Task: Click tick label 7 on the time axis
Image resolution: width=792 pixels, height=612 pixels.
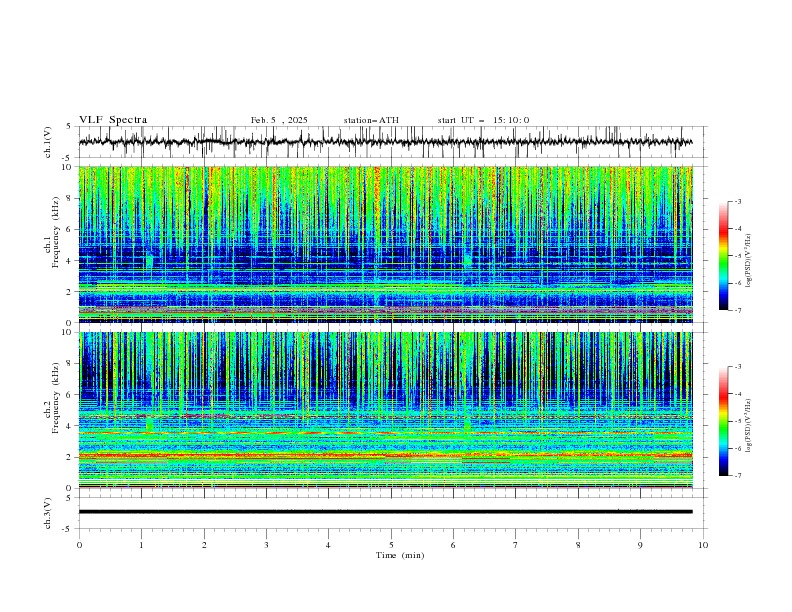Action: tap(516, 545)
